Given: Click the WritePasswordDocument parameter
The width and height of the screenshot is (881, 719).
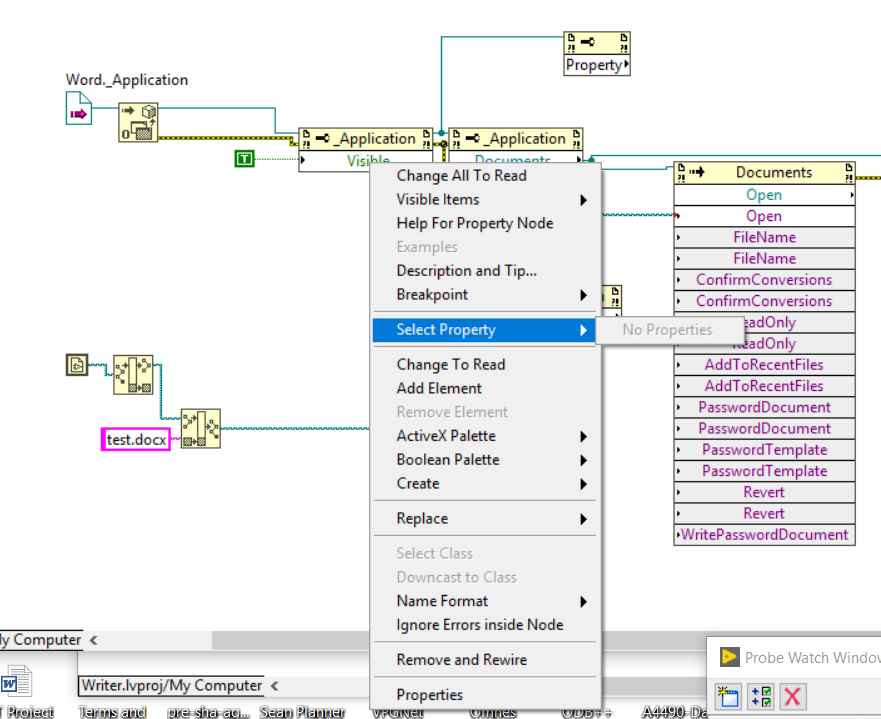Looking at the screenshot, I should (764, 535).
